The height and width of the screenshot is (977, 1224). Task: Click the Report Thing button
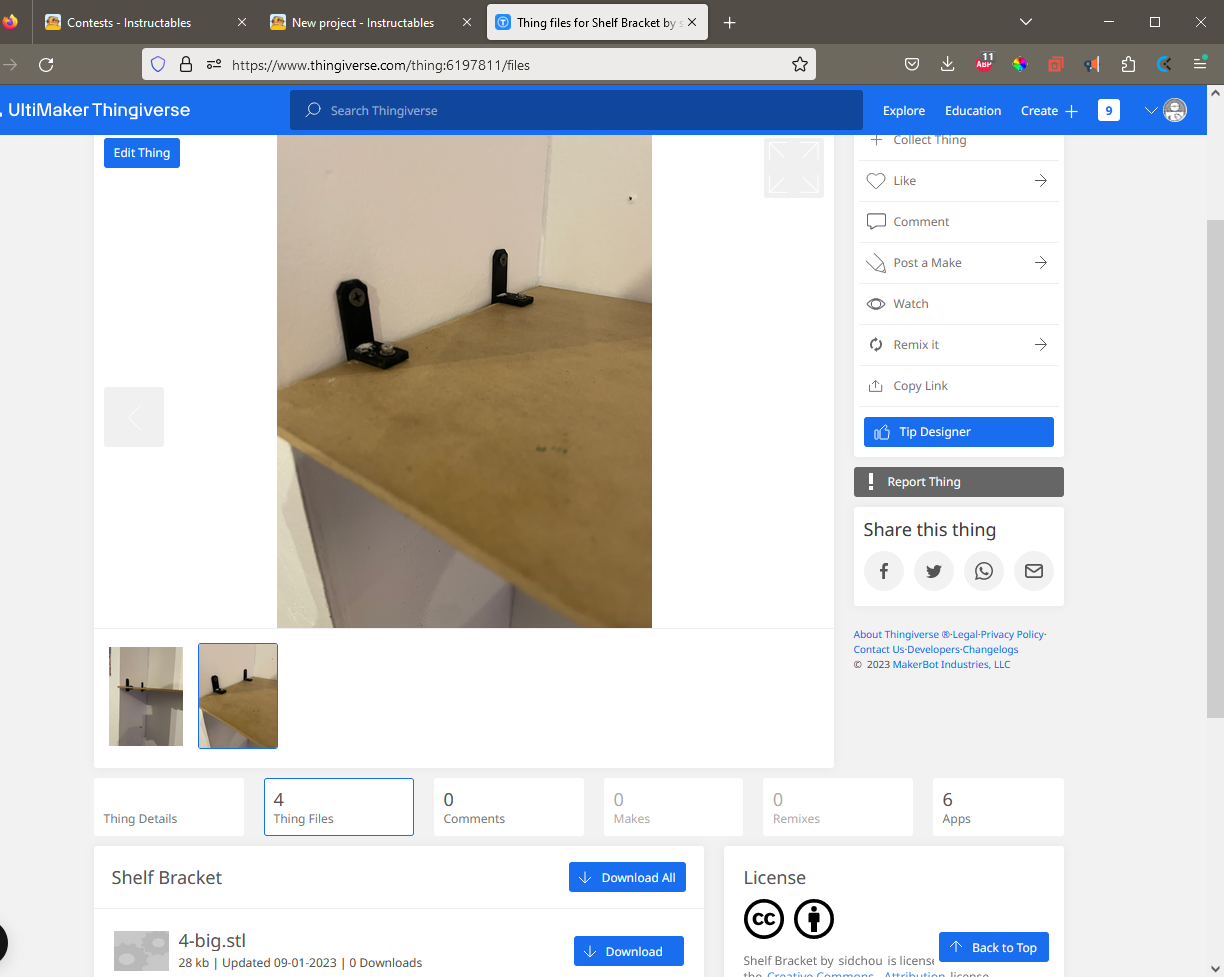(x=959, y=482)
